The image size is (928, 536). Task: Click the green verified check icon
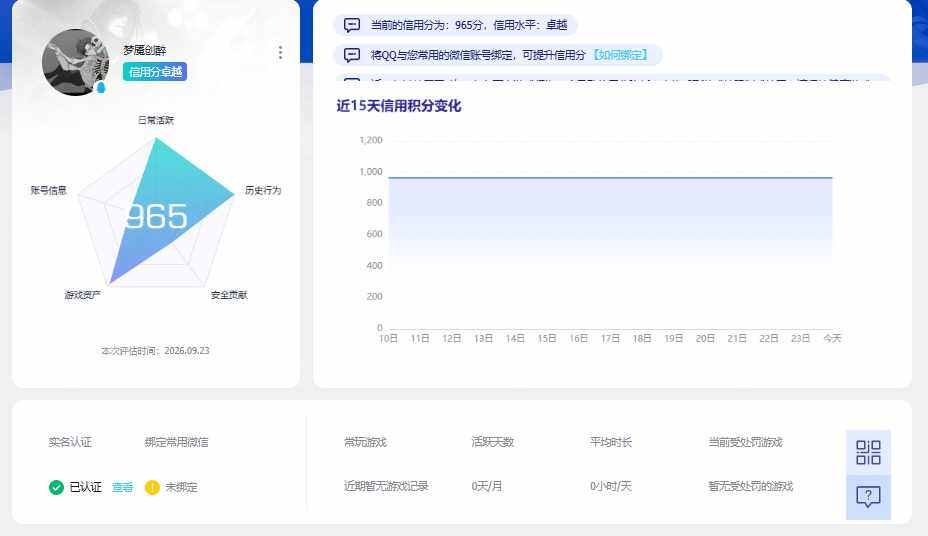[56, 487]
